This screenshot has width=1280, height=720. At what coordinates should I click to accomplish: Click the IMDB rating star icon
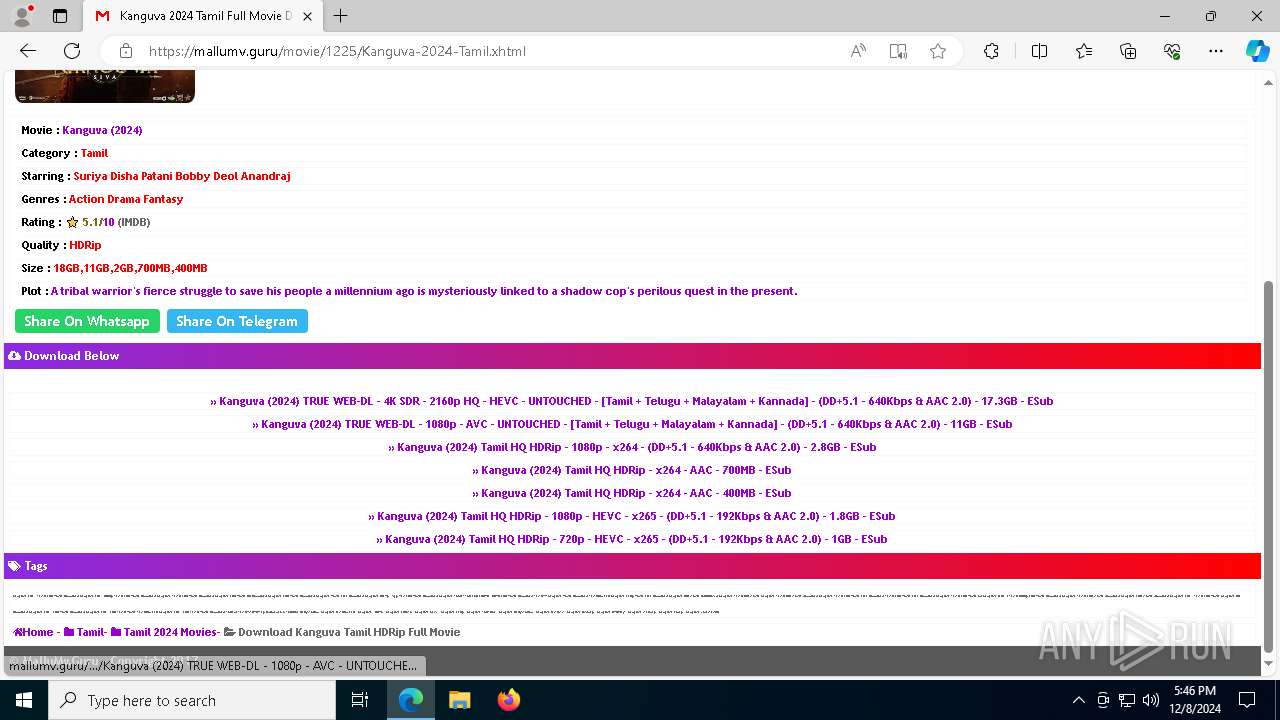point(72,222)
